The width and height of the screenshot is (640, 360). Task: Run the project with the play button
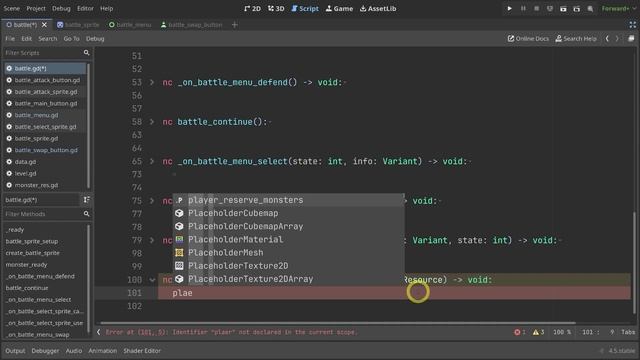509,9
